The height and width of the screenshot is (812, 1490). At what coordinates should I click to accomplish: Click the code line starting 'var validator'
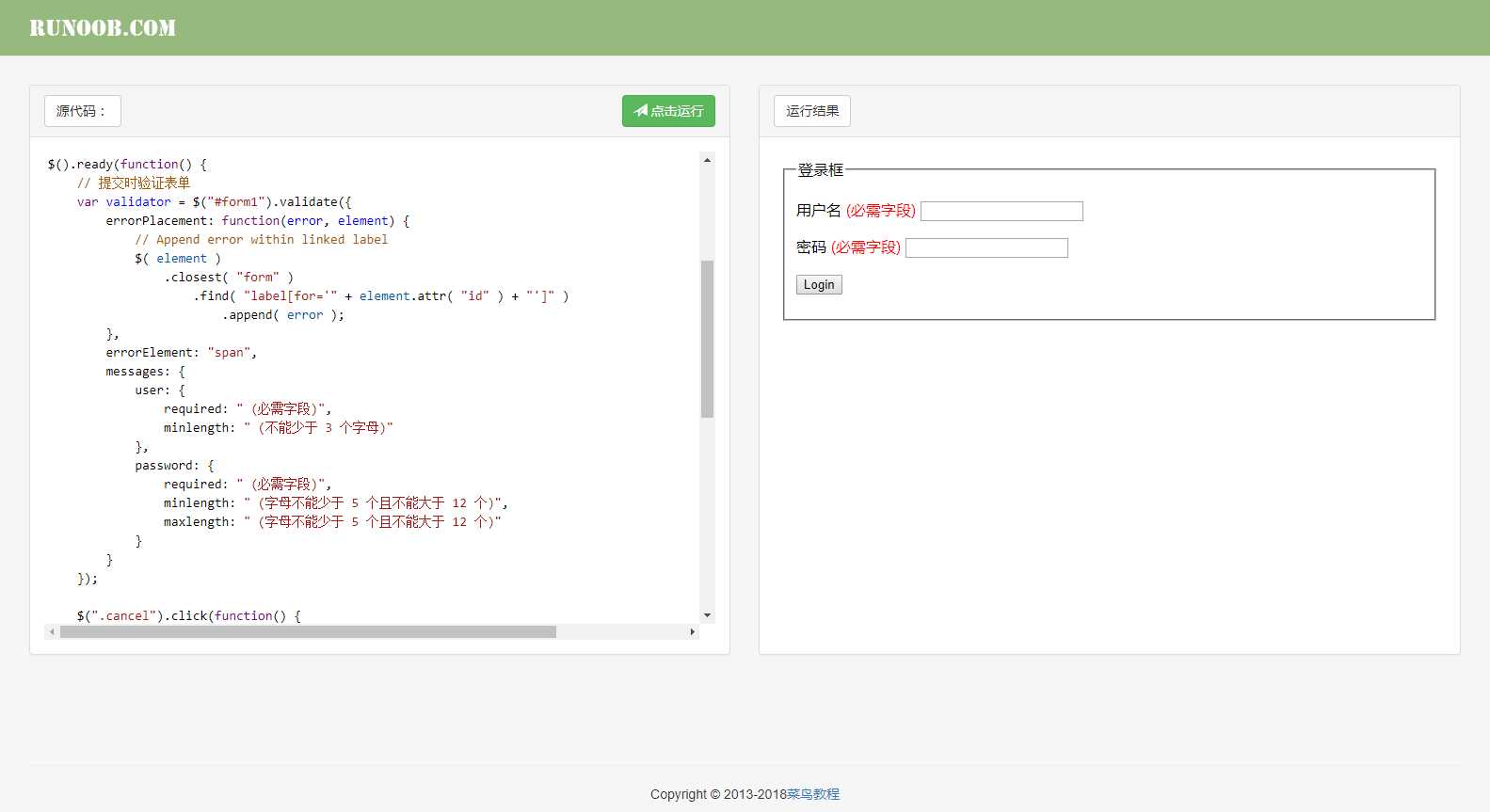tap(215, 201)
